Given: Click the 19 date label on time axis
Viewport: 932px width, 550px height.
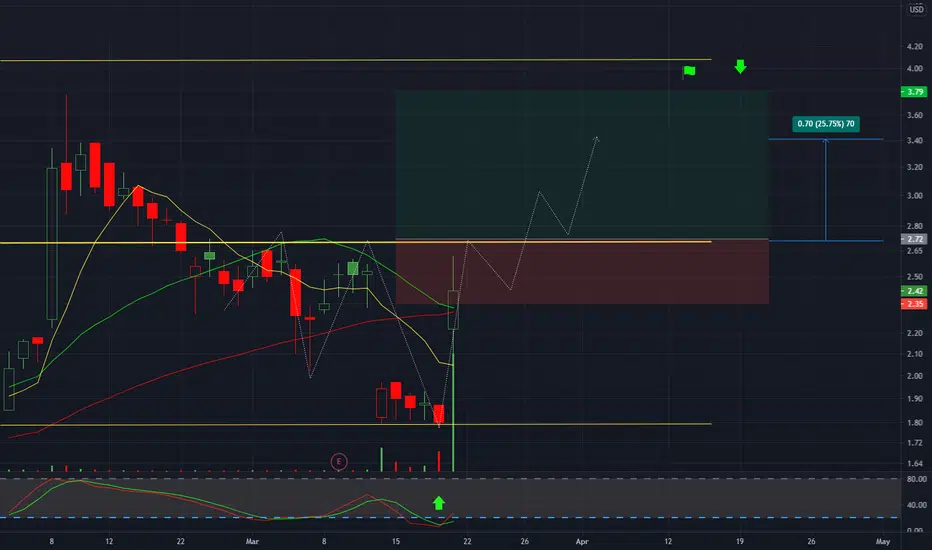Looking at the screenshot, I should pos(740,542).
